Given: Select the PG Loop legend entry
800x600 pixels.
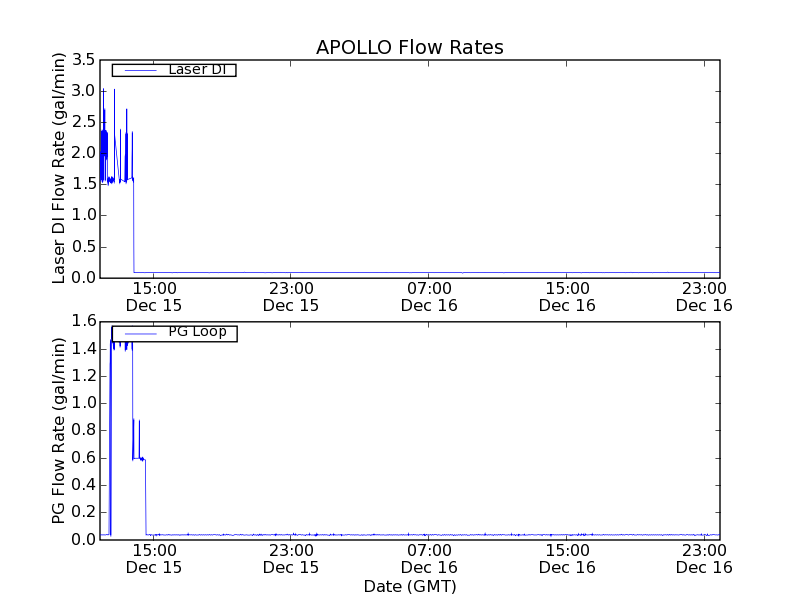Looking at the screenshot, I should point(196,332).
